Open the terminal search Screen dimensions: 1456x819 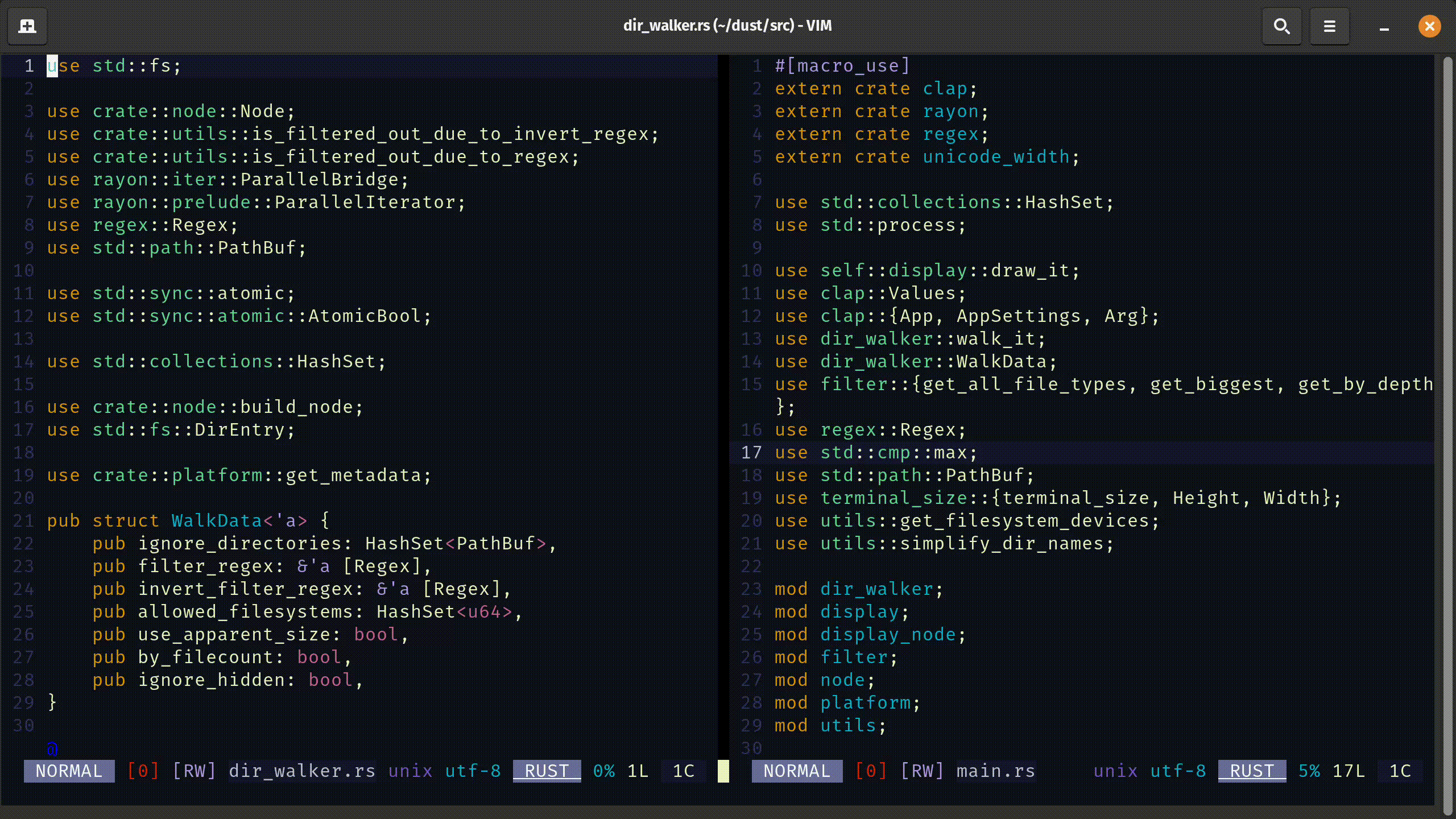point(1281,26)
